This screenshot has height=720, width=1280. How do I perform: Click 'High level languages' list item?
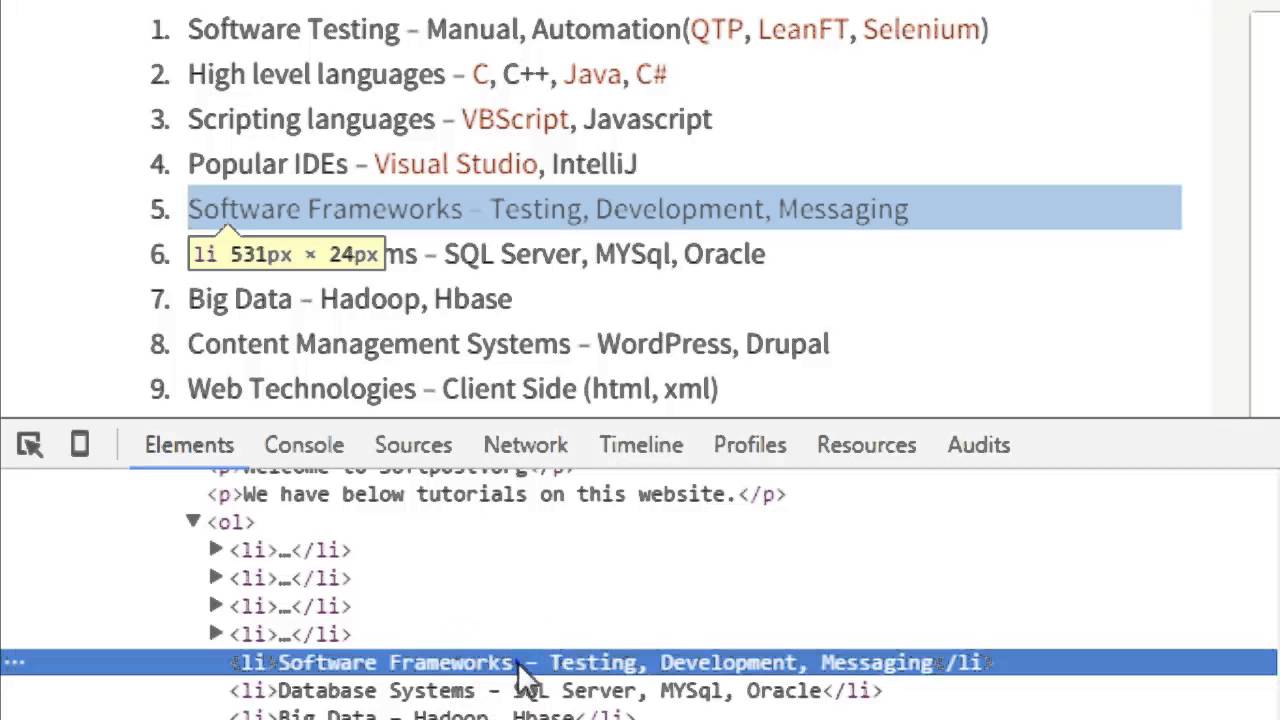[427, 74]
